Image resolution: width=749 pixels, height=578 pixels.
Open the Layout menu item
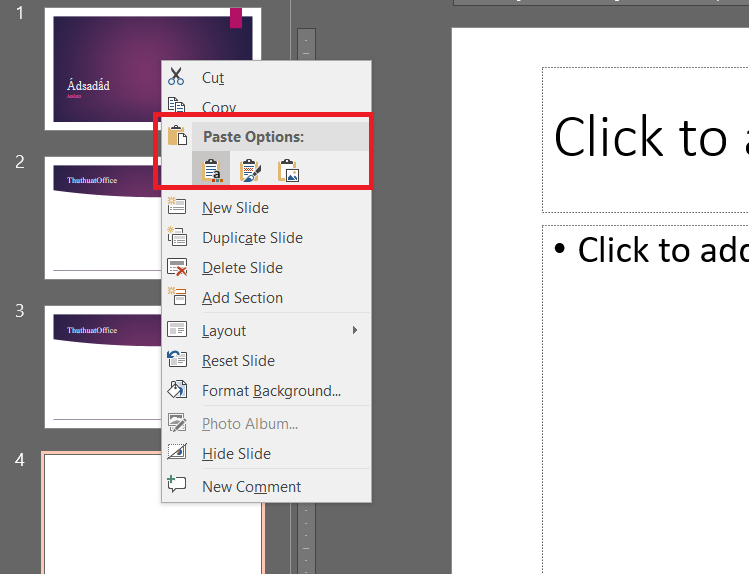pyautogui.click(x=224, y=331)
